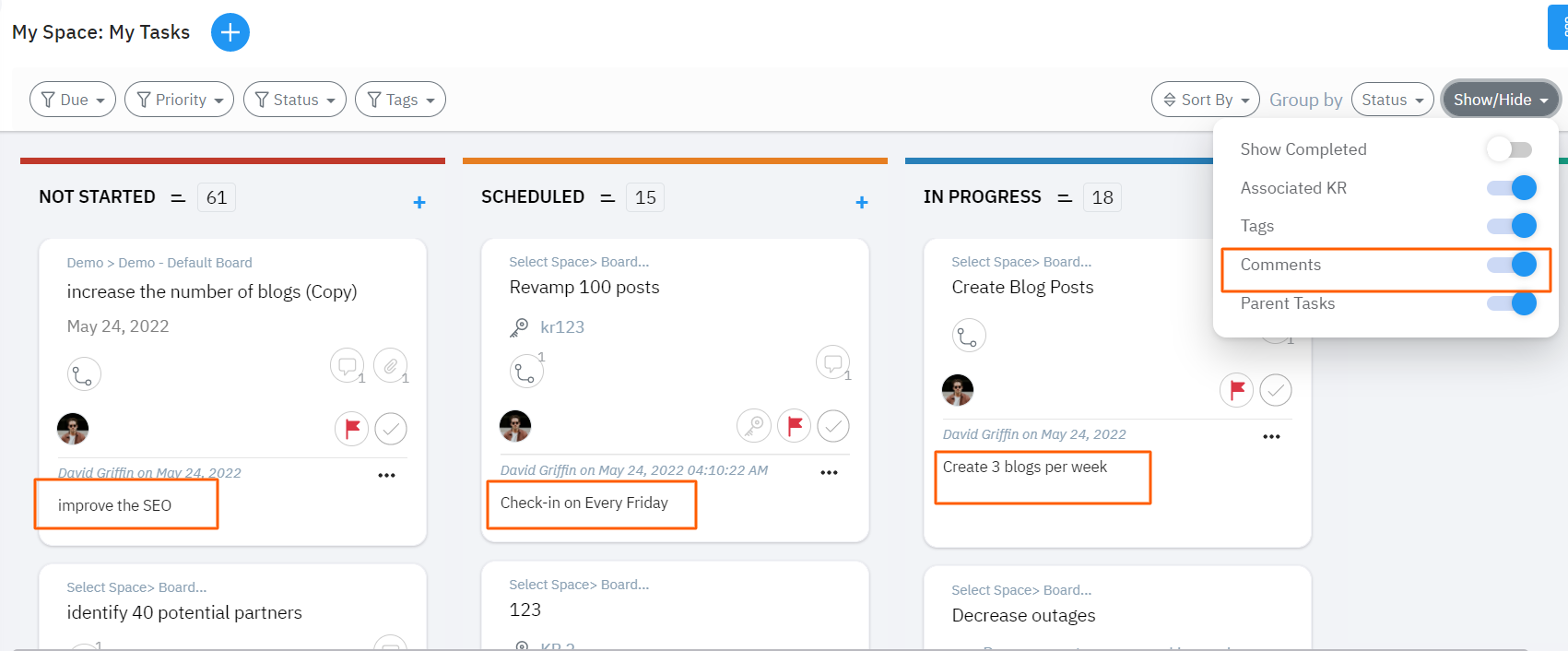Click the blue add task plus button
Viewport: 1568px width, 651px height.
(x=230, y=32)
